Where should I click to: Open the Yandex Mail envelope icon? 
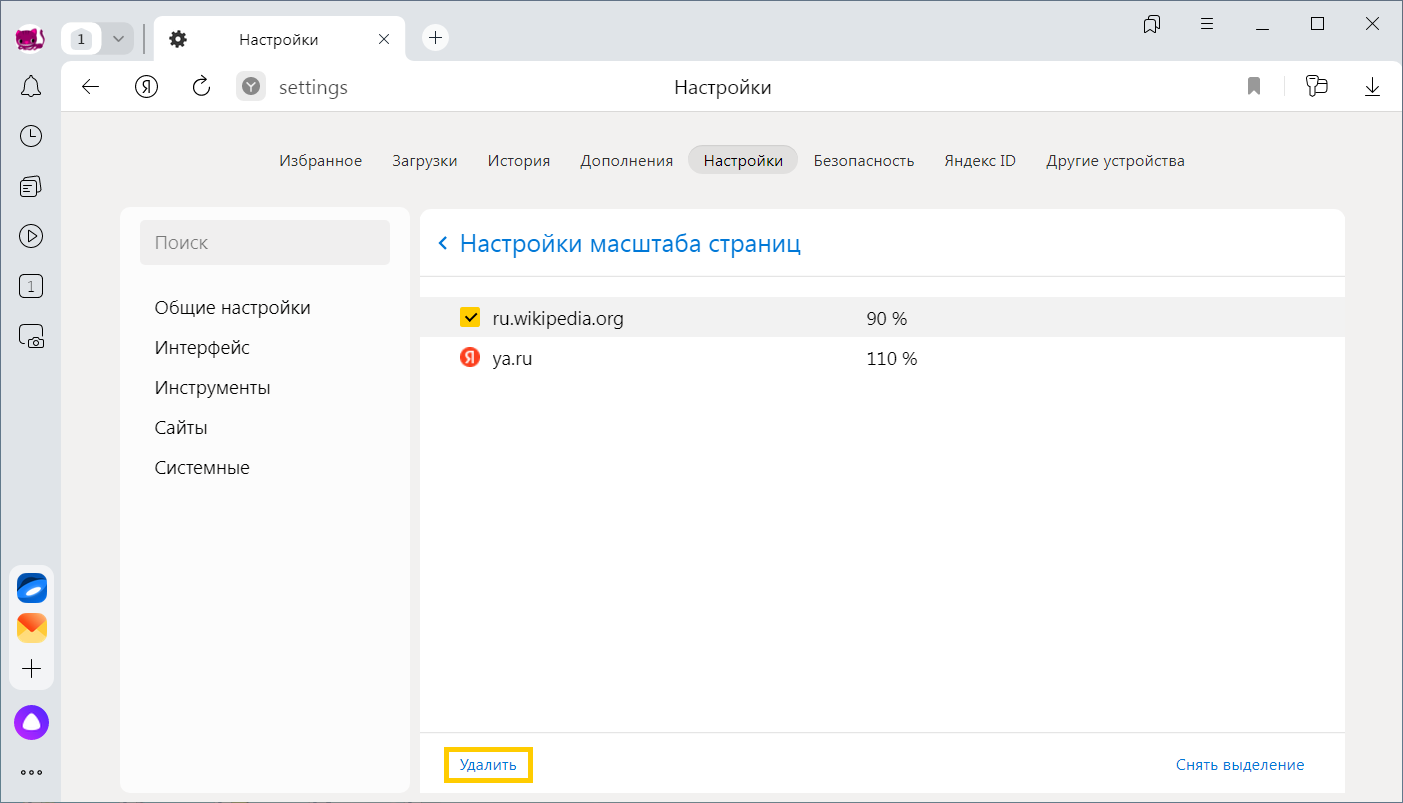point(32,628)
